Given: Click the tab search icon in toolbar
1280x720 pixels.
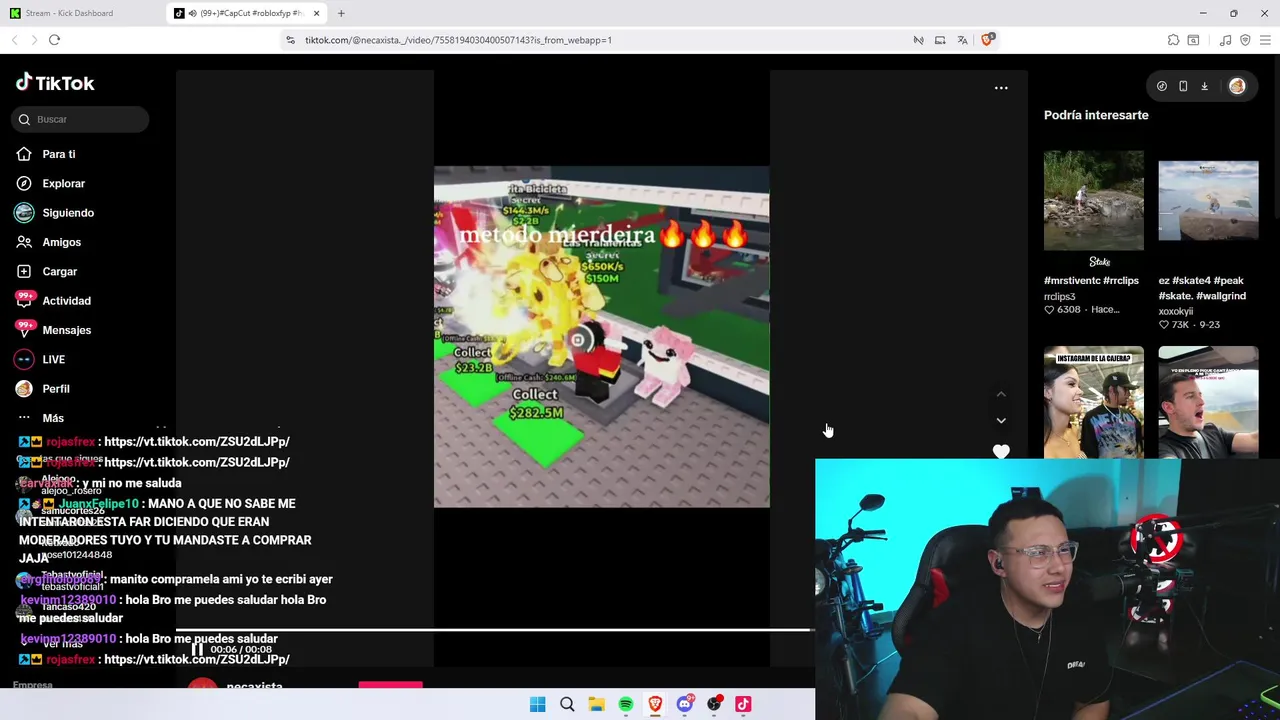Looking at the screenshot, I should click(1193, 40).
